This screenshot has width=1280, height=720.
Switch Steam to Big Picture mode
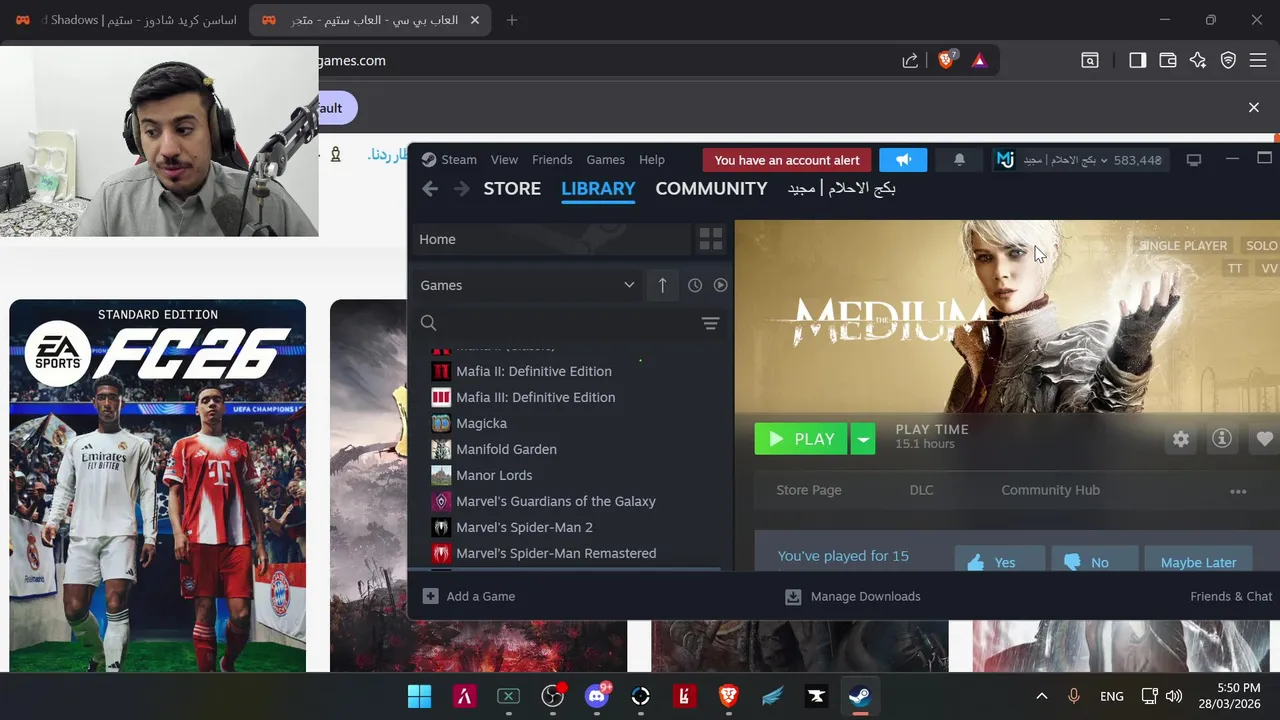point(1193,160)
